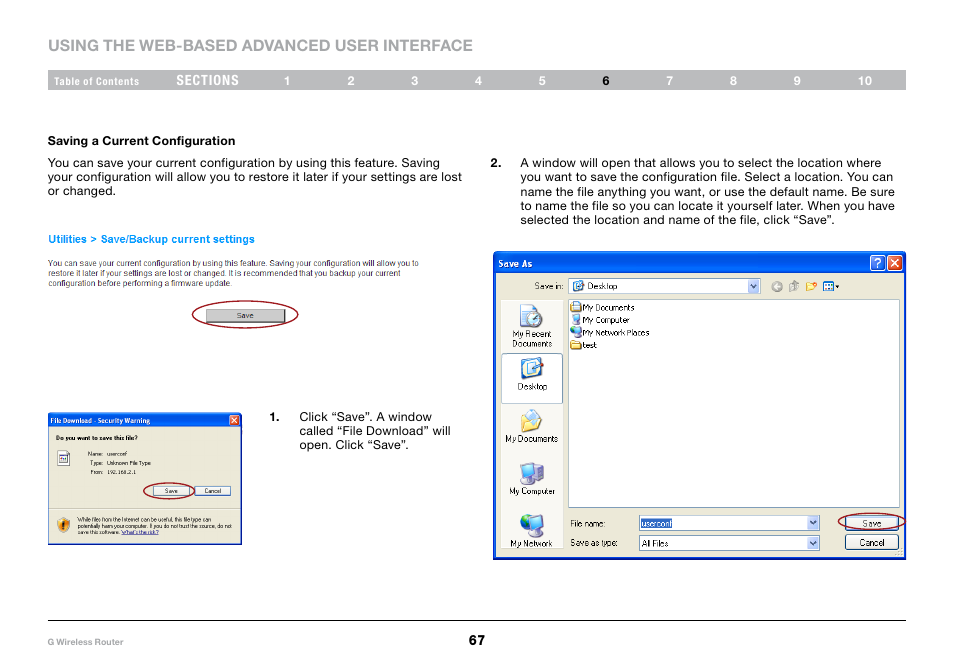This screenshot has height=668, width=954.
Task: Jump to section 6
Action: click(606, 81)
